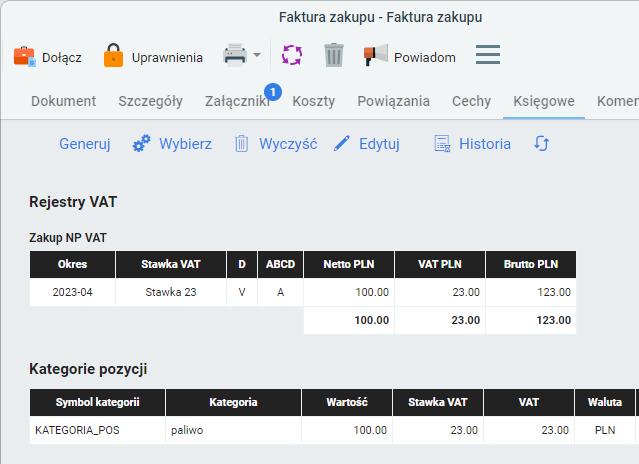Open Uprawnienia permissions padlock
Viewport: 639px width, 464px height.
click(114, 56)
